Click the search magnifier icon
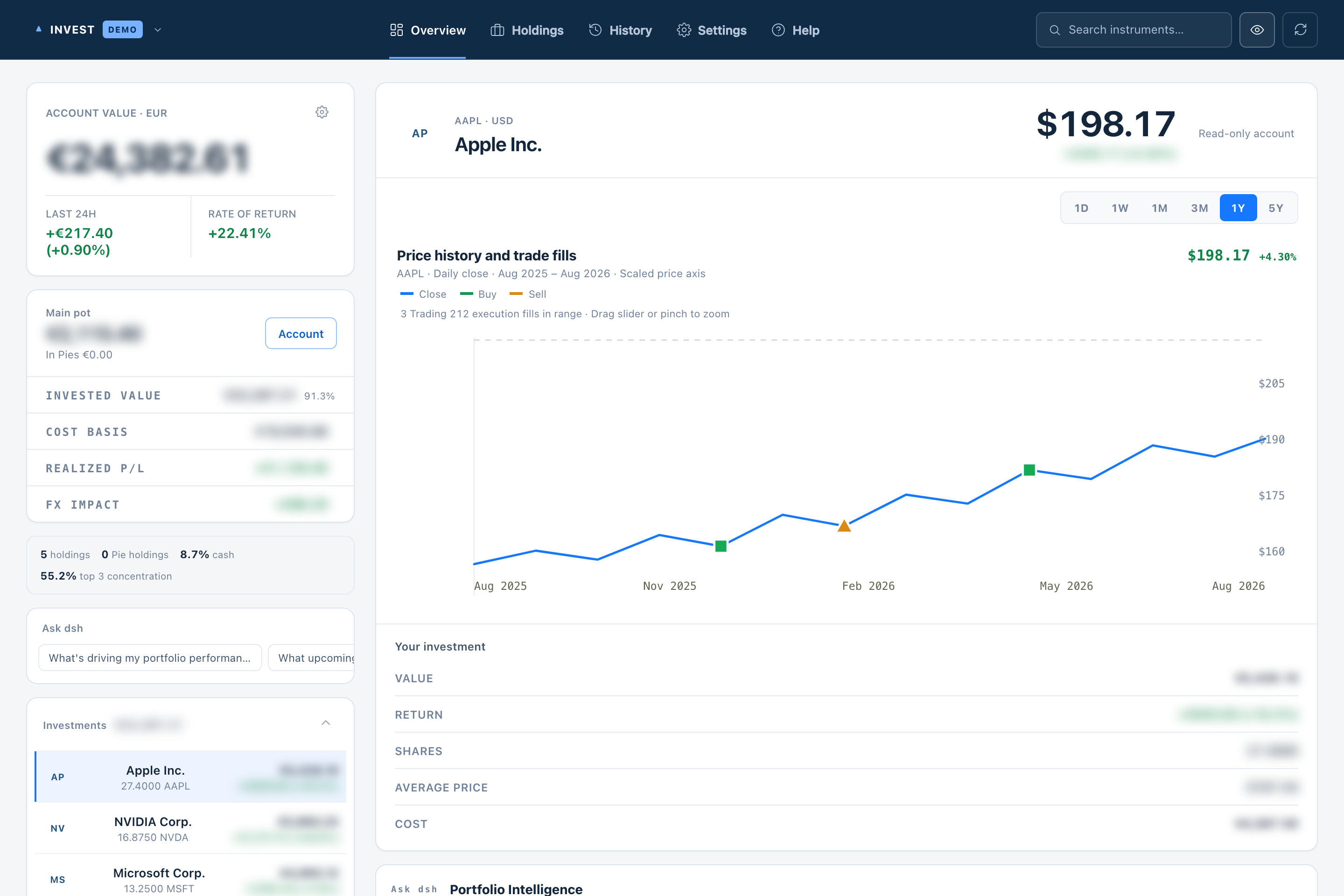The height and width of the screenshot is (896, 1344). click(x=1055, y=30)
